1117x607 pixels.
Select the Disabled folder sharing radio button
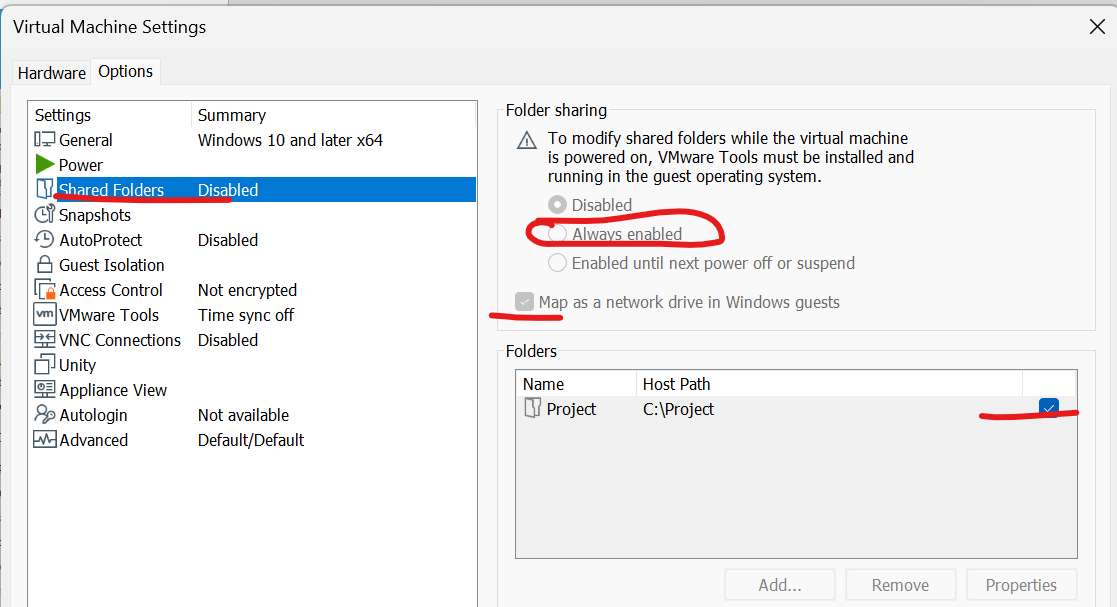click(x=557, y=204)
